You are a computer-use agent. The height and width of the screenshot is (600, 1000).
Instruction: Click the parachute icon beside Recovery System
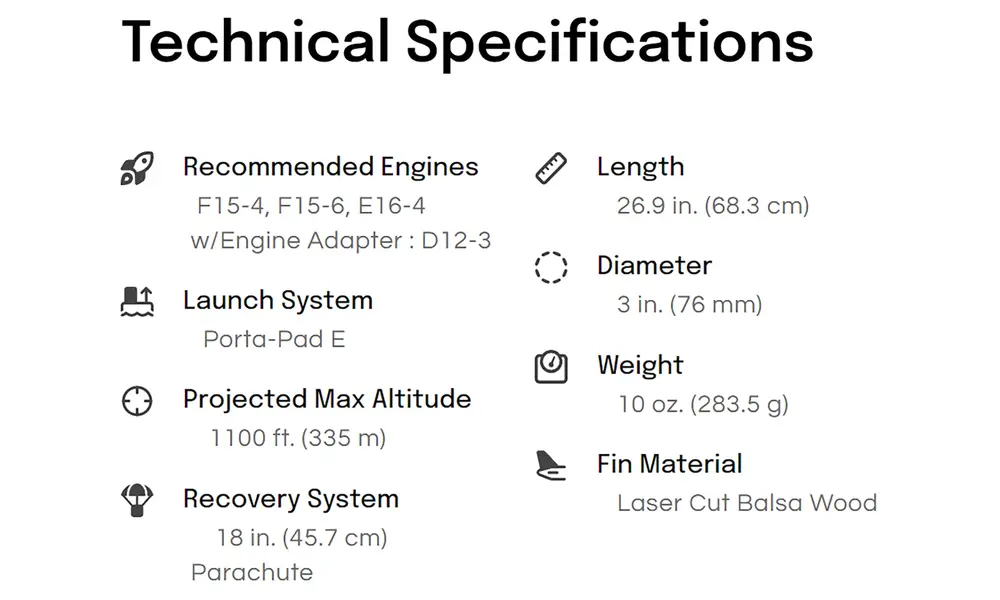(137, 501)
